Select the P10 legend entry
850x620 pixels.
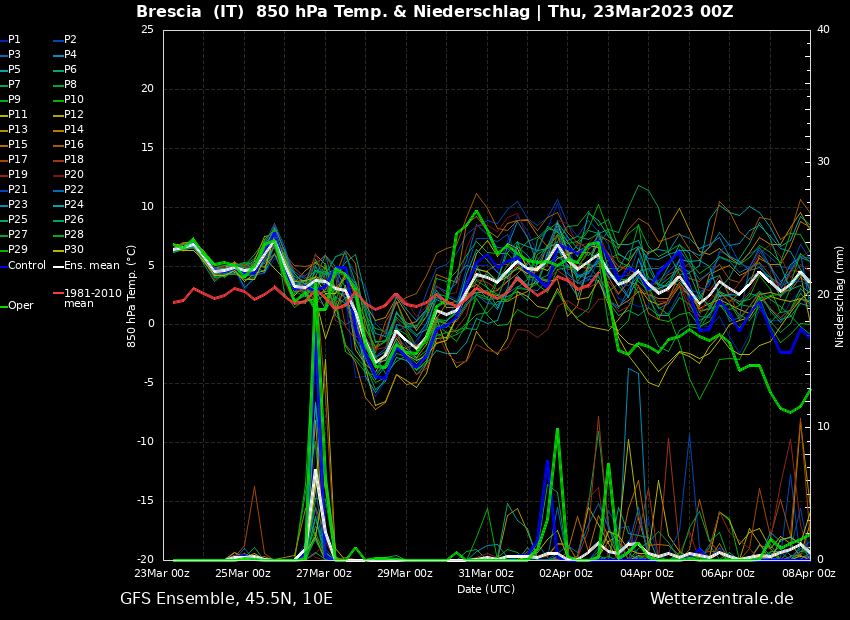click(73, 100)
